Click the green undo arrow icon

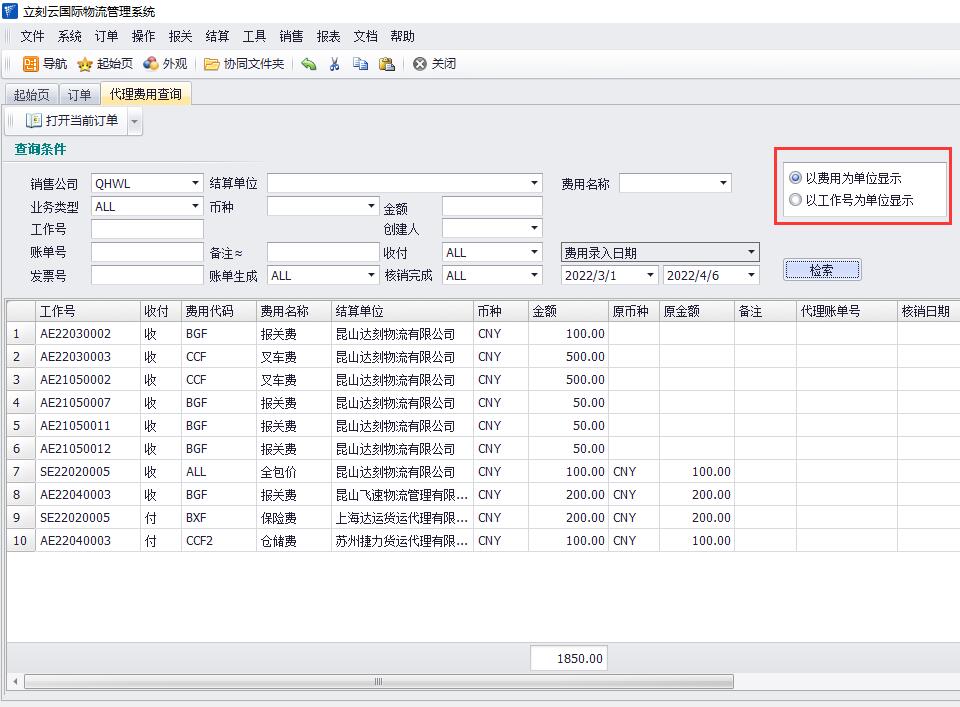pos(309,64)
